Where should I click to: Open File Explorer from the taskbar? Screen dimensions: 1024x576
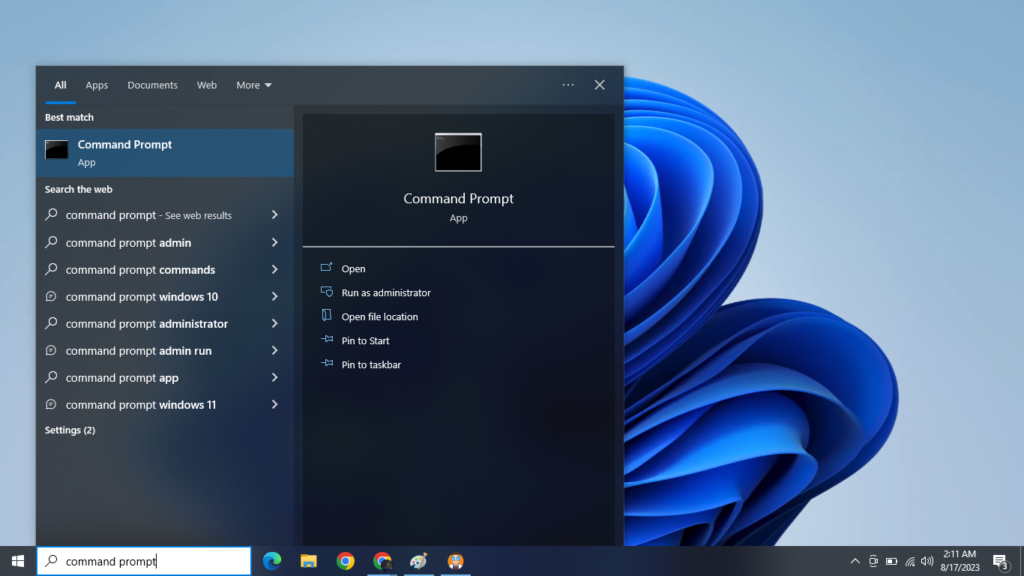[308, 562]
